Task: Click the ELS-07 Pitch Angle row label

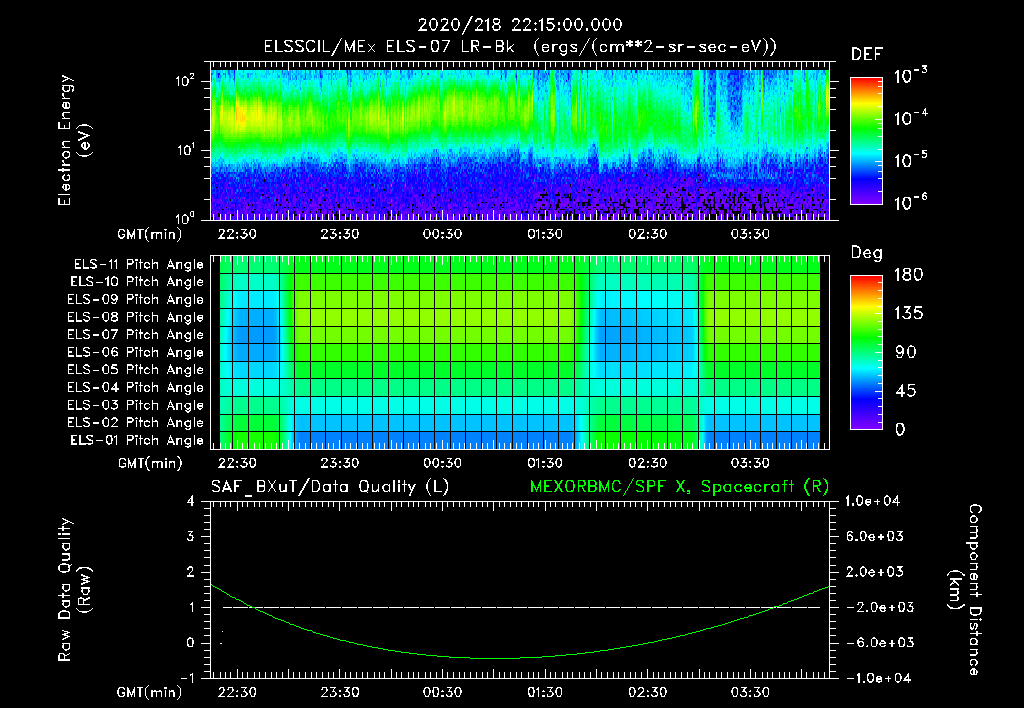Action: (136, 334)
